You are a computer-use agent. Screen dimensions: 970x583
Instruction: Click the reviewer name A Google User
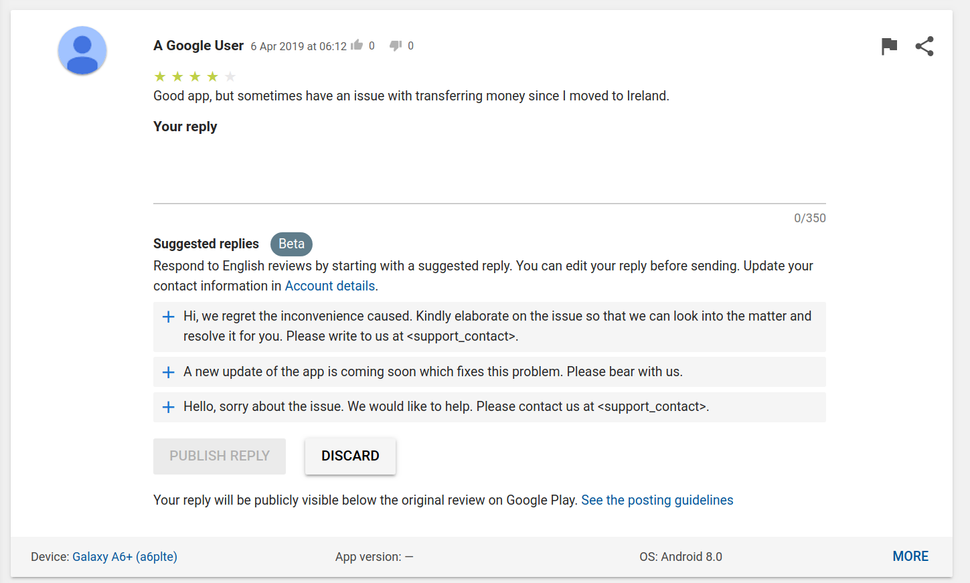(197, 45)
